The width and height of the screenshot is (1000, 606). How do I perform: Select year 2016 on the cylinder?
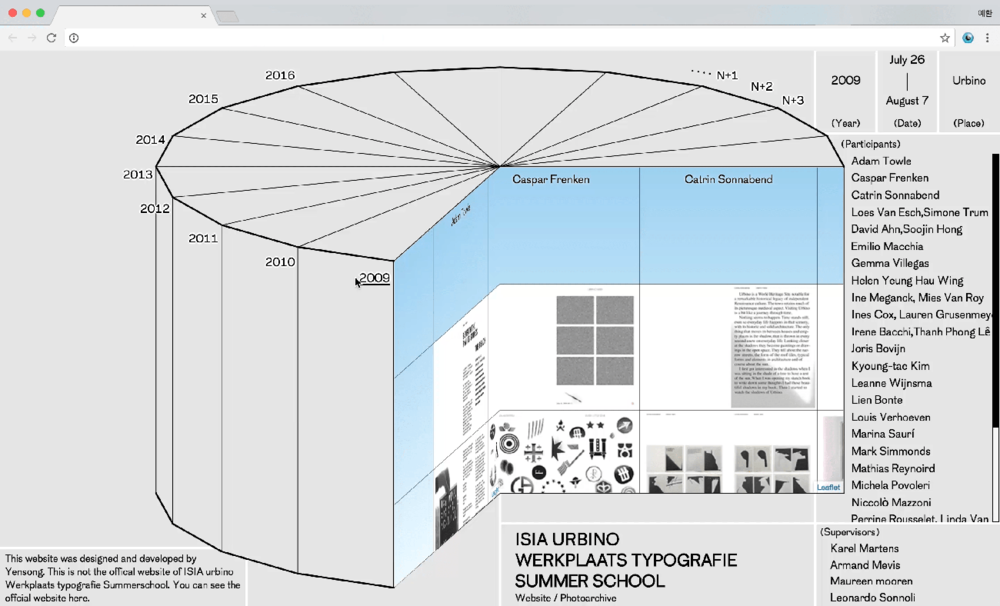tap(280, 75)
